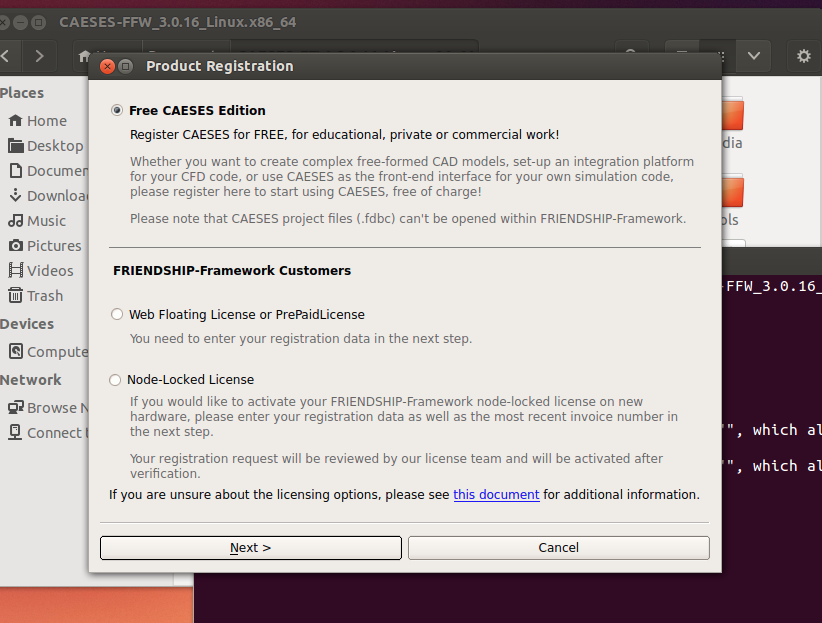The height and width of the screenshot is (623, 822).
Task: Click the 'FRIENDSHIP-Framework Customers' heading
Action: pos(232,271)
